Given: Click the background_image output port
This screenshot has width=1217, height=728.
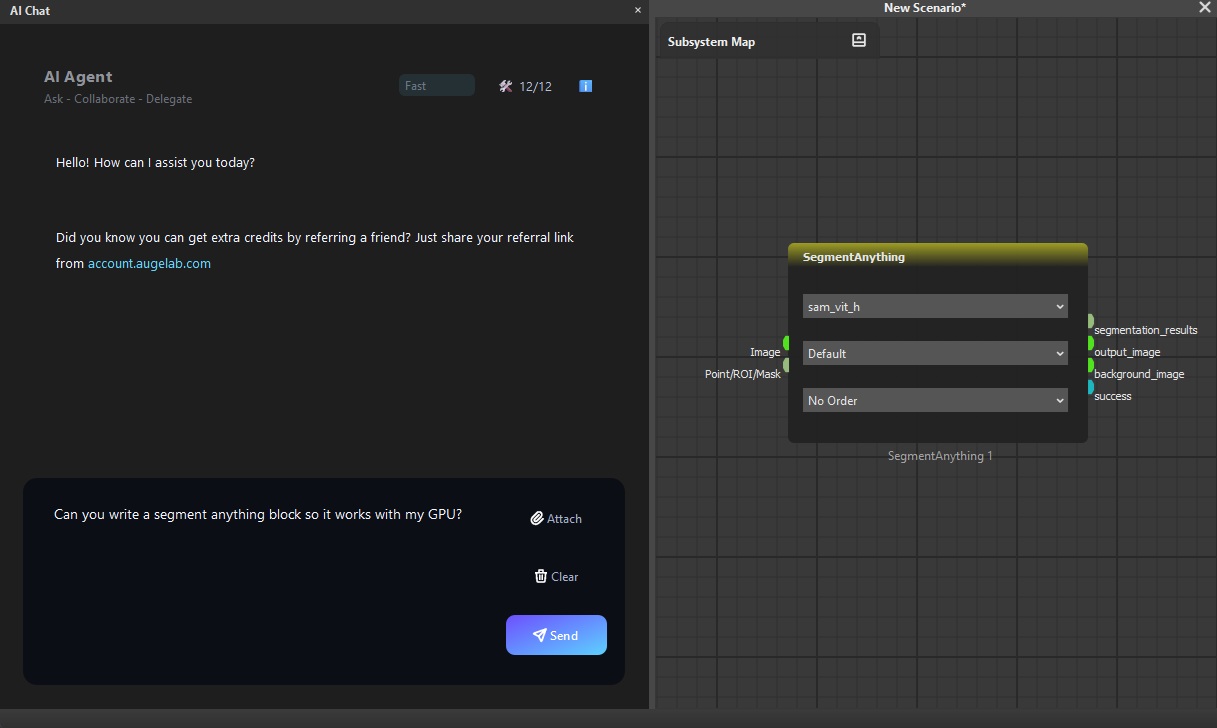Looking at the screenshot, I should (1090, 365).
